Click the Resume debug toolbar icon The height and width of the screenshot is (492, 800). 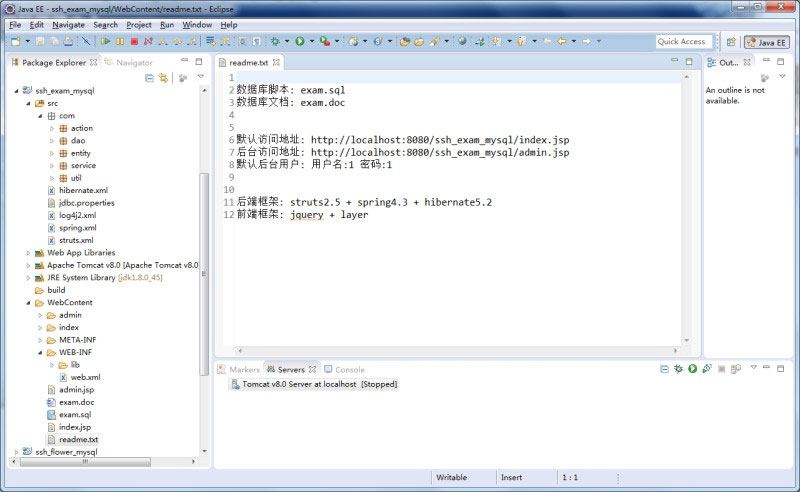click(106, 42)
